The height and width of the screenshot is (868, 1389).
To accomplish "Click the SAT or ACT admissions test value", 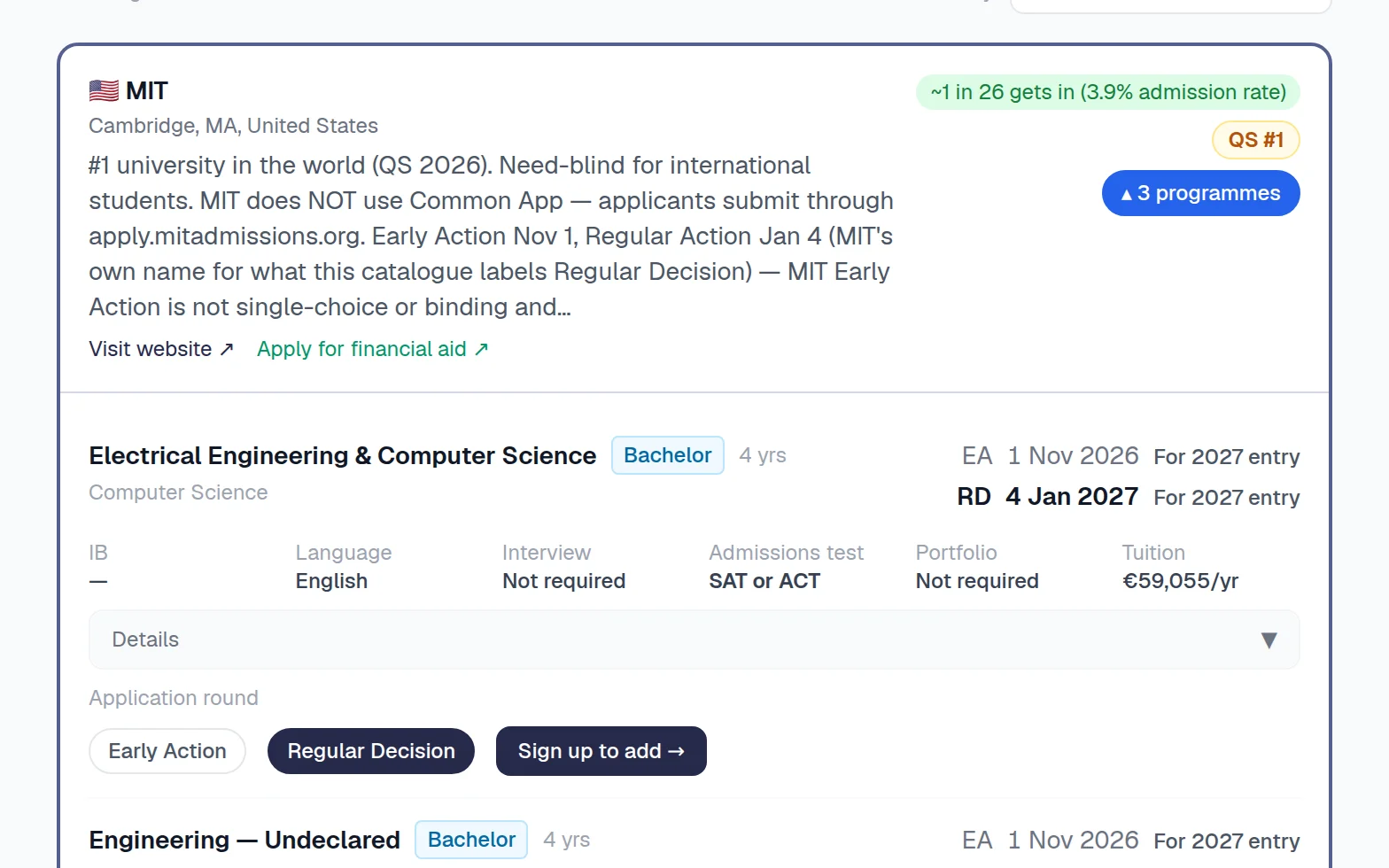I will click(x=764, y=581).
